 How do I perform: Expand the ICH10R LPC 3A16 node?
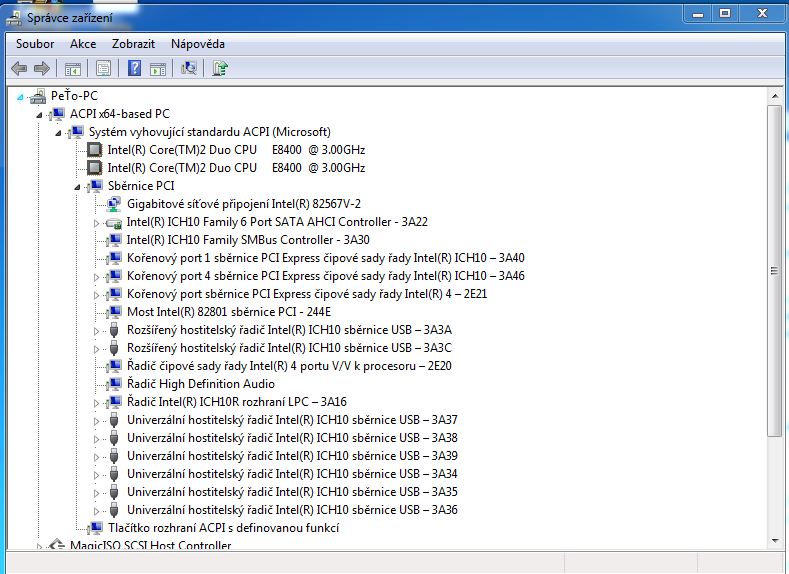click(96, 402)
